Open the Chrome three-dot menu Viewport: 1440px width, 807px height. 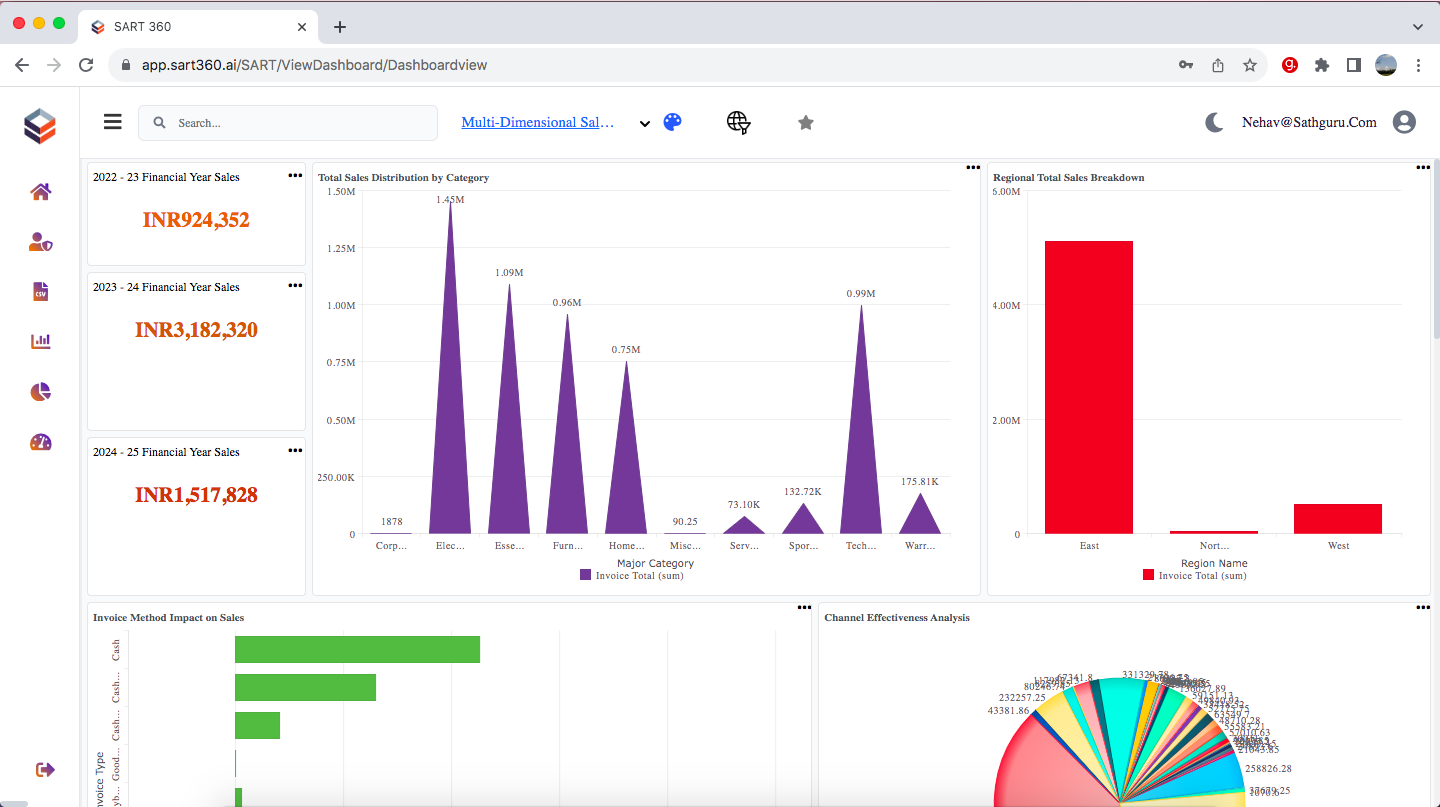(1419, 64)
